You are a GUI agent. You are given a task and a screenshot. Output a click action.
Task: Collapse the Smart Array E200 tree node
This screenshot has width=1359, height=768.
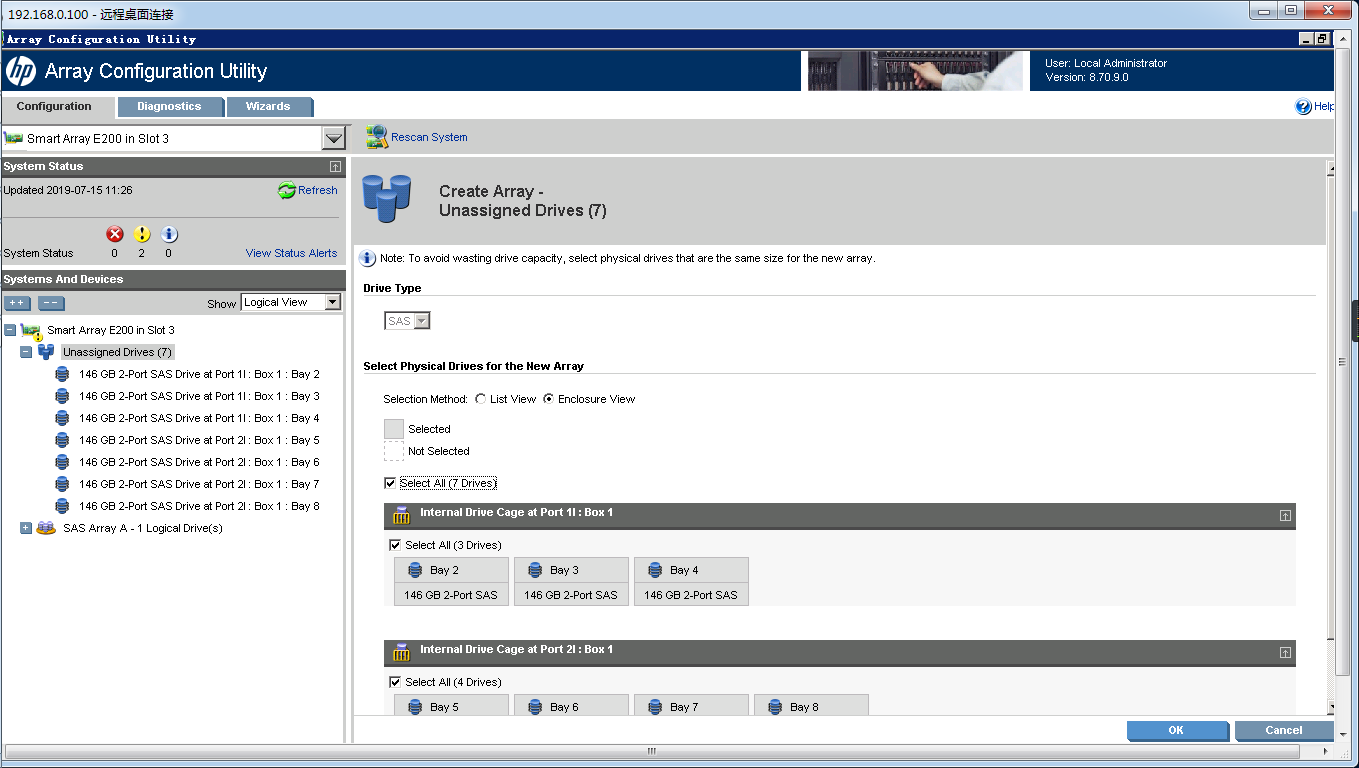[x=10, y=330]
